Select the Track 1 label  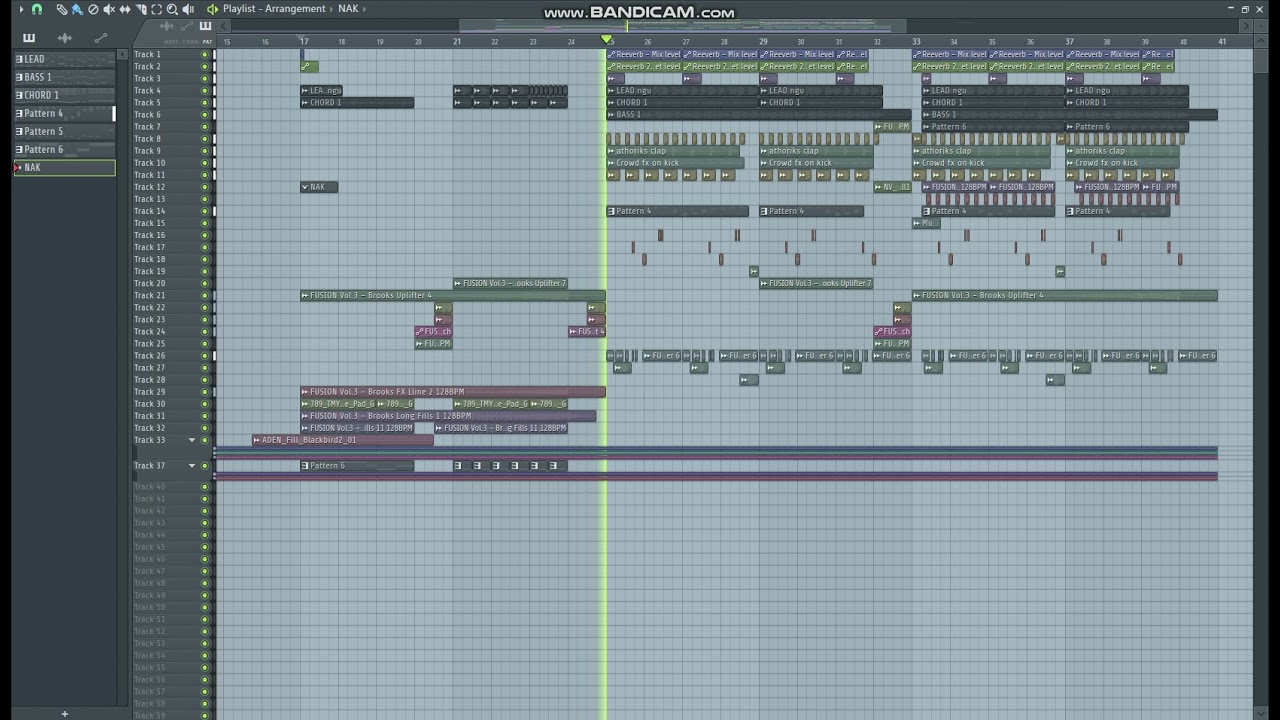tap(147, 54)
